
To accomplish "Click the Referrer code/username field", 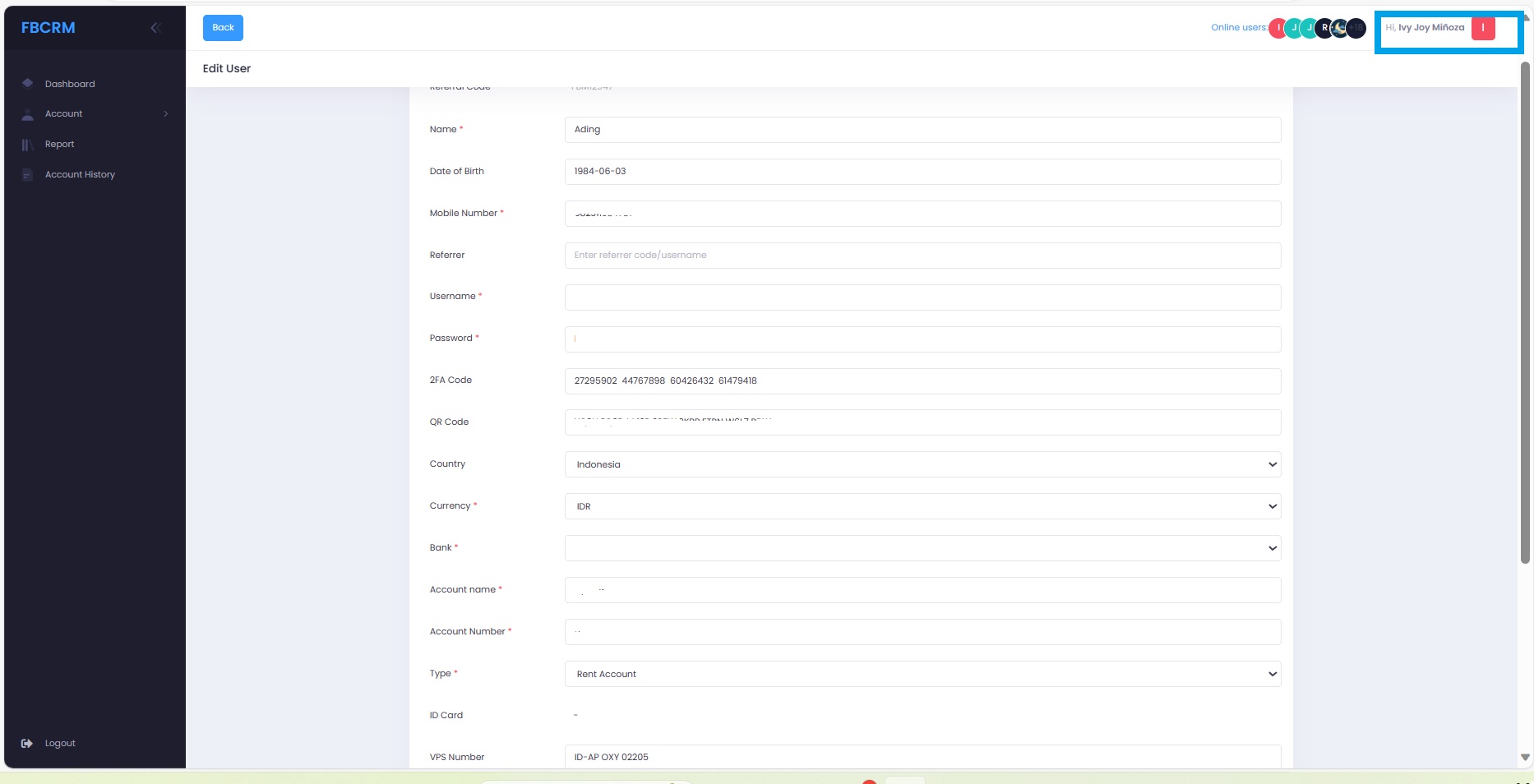I will click(x=922, y=256).
